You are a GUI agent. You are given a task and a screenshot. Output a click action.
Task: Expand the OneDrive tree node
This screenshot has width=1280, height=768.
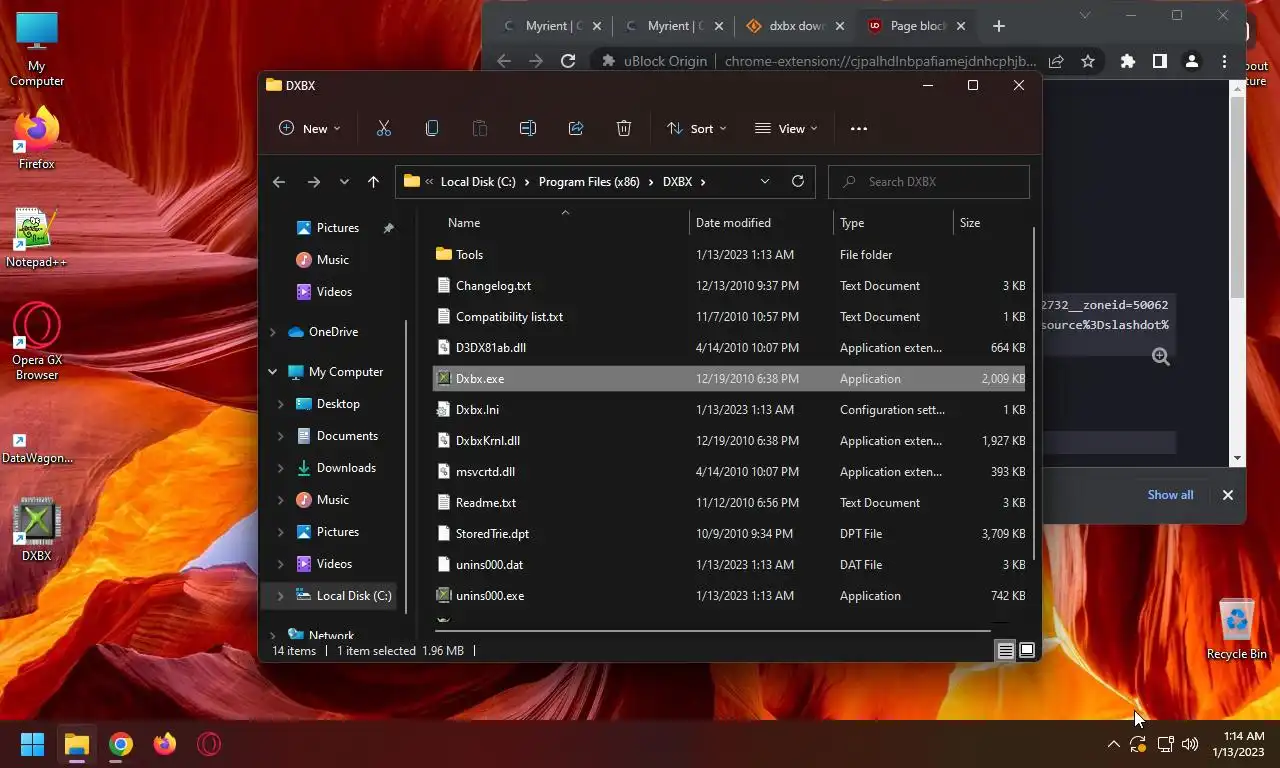272,332
